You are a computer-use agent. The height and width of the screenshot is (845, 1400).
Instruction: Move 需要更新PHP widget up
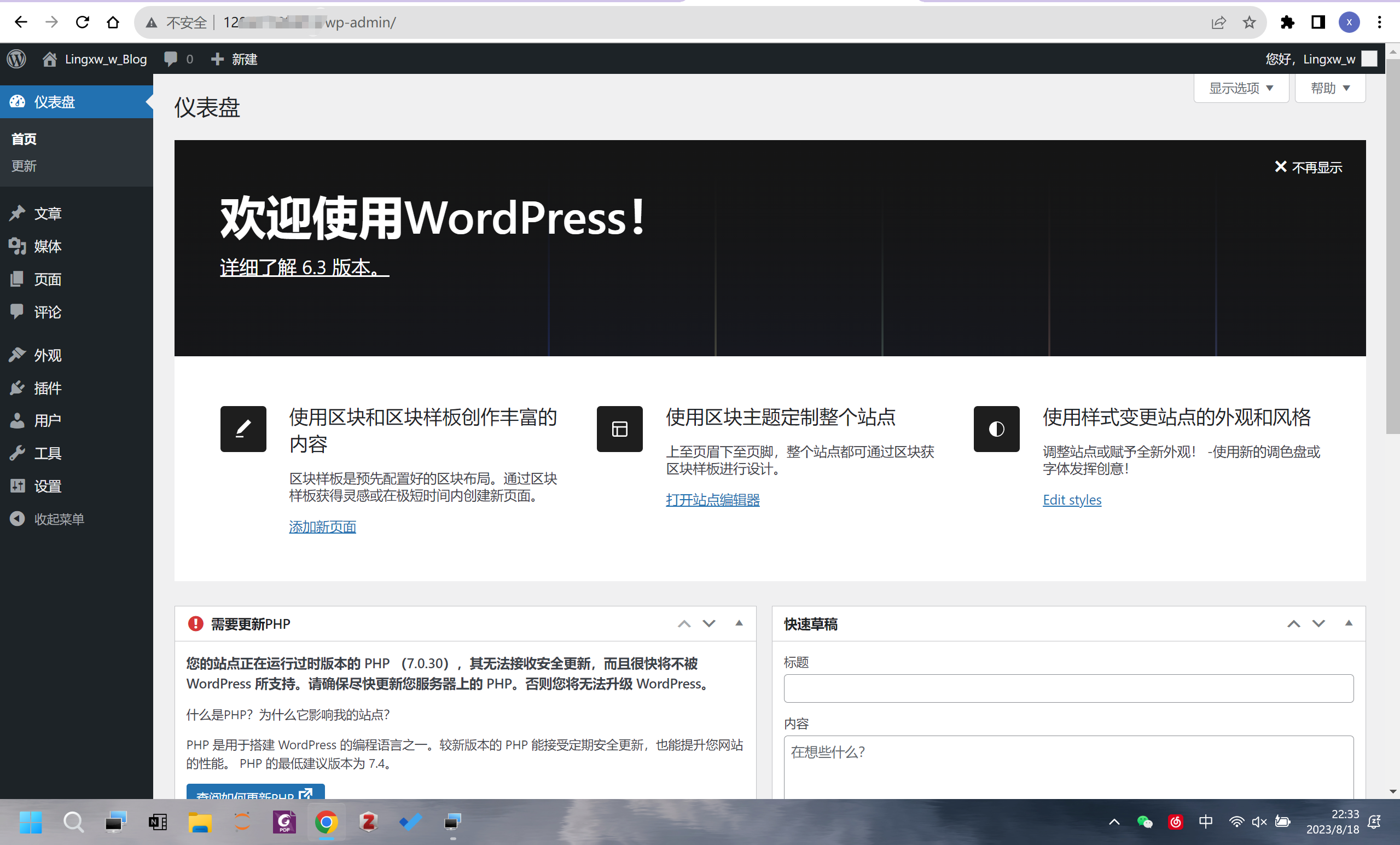point(684,624)
